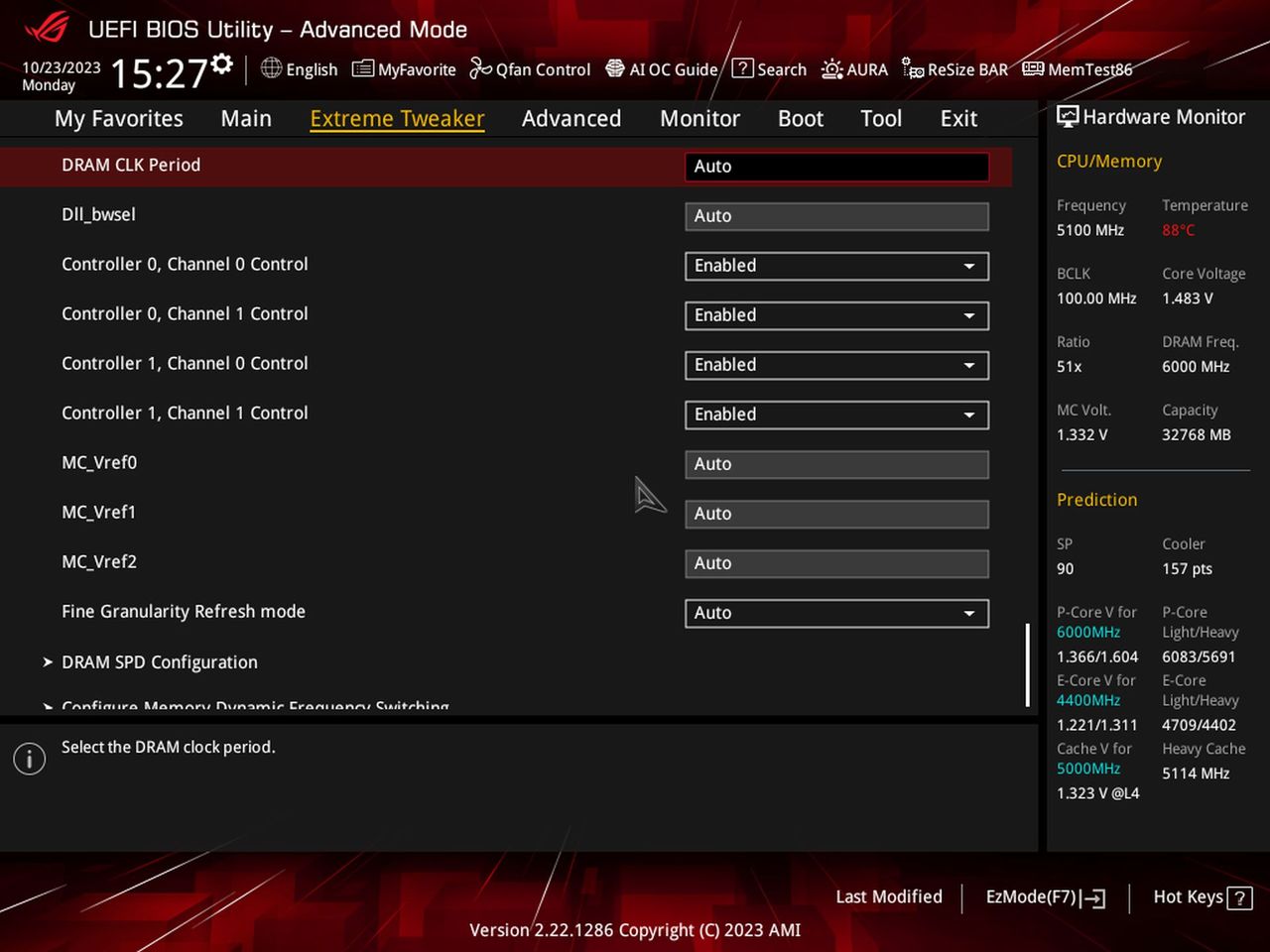Expand DRAM SPD Configuration submenu
Image resolution: width=1270 pixels, height=952 pixels.
click(x=159, y=661)
